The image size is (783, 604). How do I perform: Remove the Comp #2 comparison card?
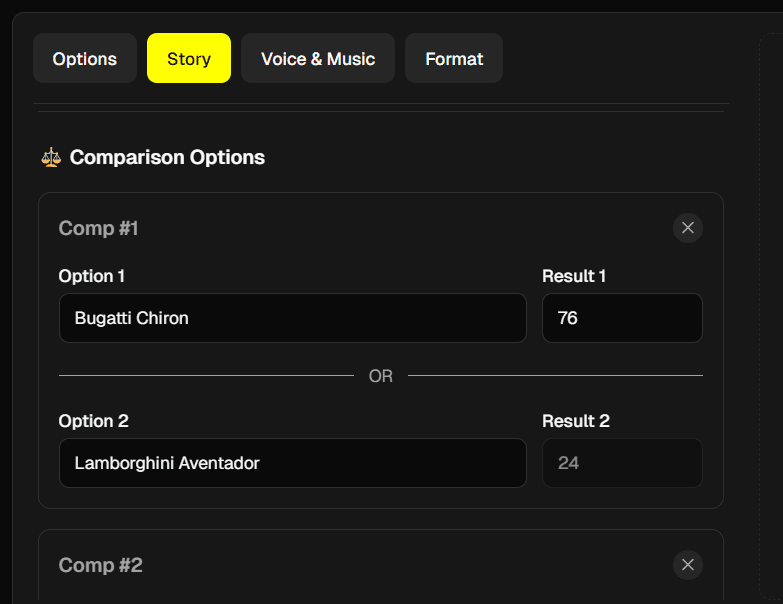point(688,565)
